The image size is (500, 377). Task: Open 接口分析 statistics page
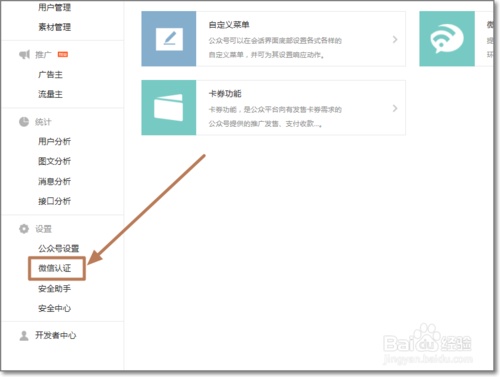tap(54, 201)
